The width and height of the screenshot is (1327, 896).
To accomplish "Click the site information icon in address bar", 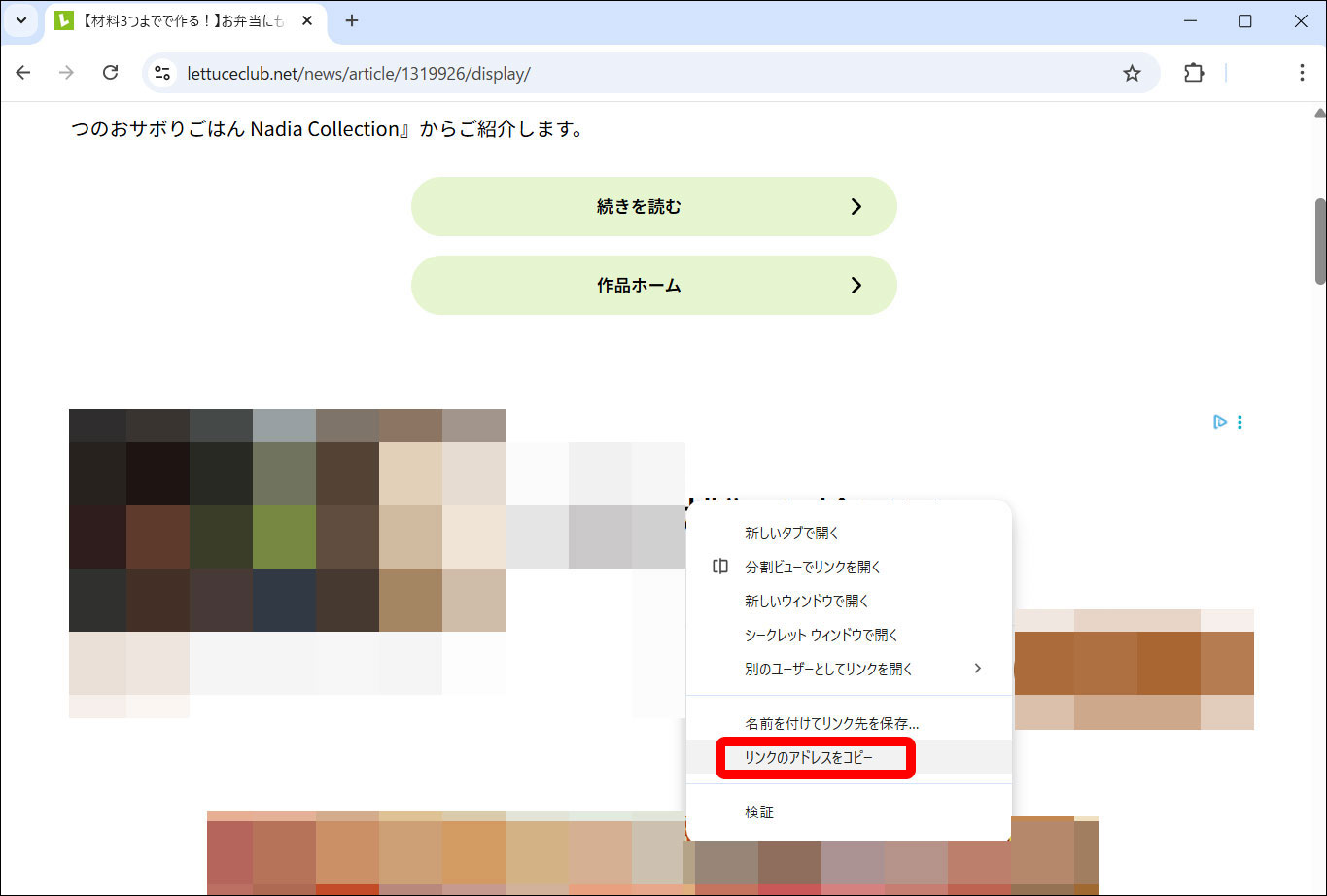I will (x=163, y=73).
